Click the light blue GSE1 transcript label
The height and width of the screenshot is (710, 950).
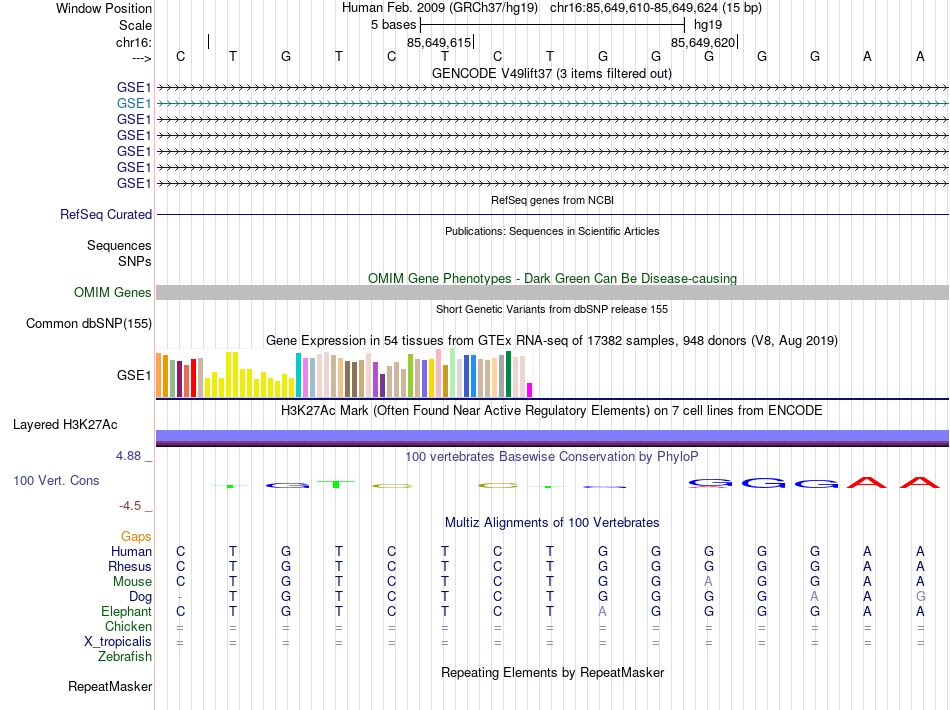133,104
